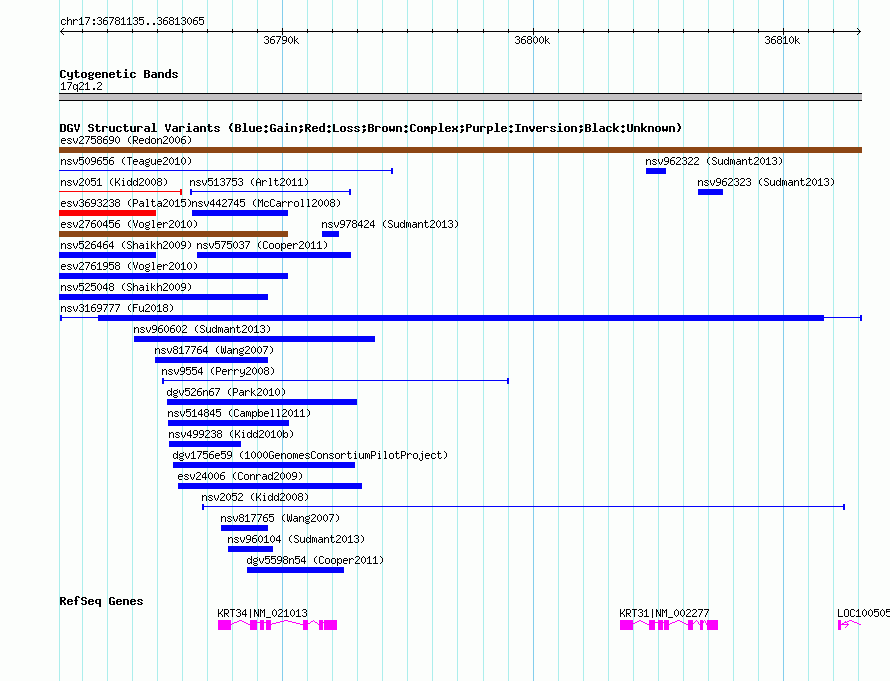The image size is (890, 681).
Task: Click the nsv962323 blue gain bar
Action: (710, 192)
